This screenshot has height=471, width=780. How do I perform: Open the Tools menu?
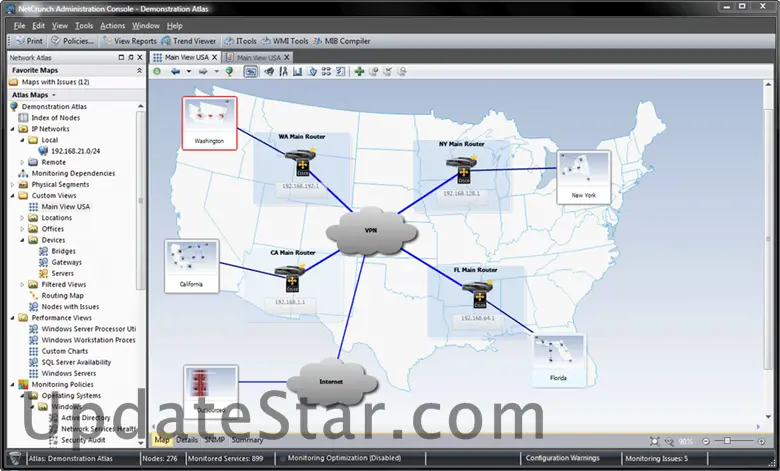tap(84, 25)
